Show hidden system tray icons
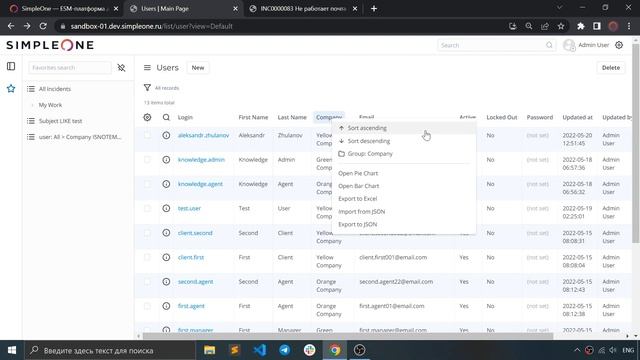The image size is (640, 360). (577, 350)
